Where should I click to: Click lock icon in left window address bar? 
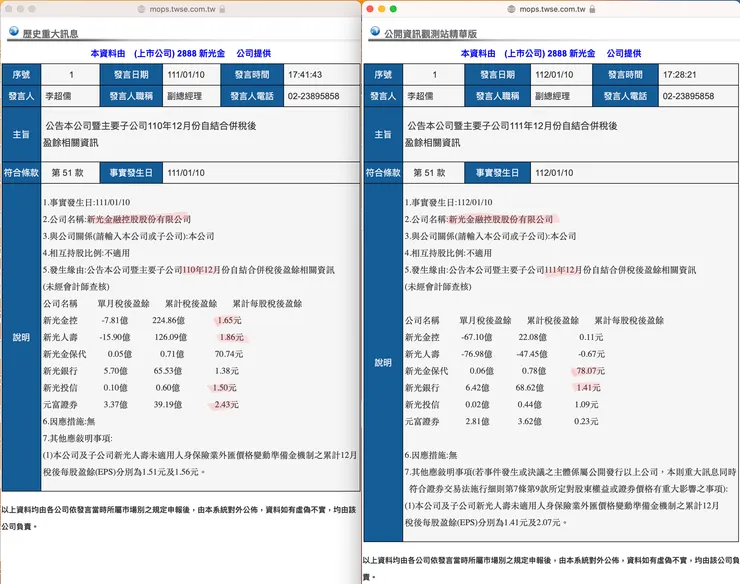point(222,9)
